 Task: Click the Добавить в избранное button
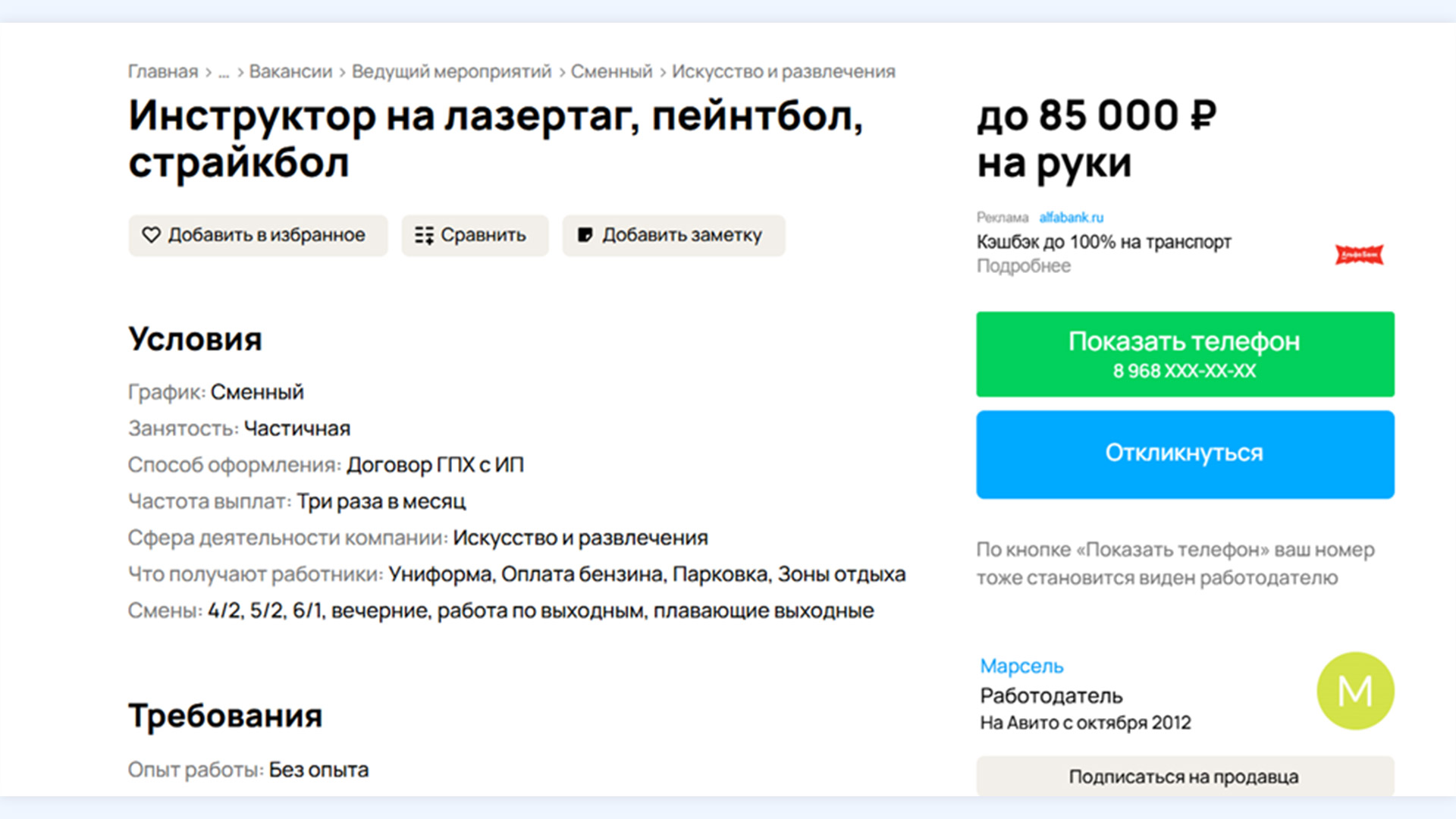(258, 235)
